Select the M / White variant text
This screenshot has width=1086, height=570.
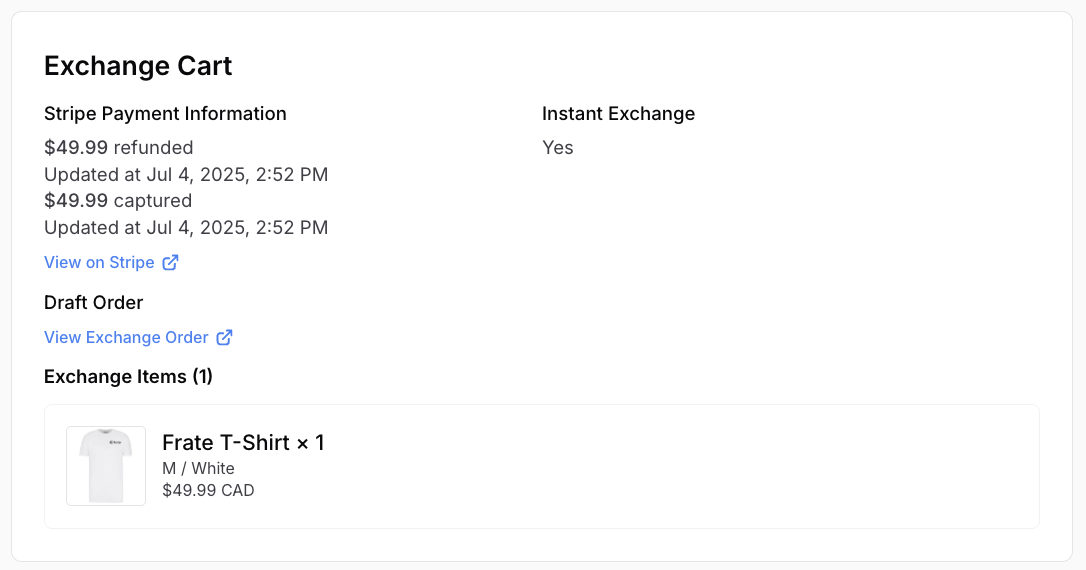click(x=198, y=468)
